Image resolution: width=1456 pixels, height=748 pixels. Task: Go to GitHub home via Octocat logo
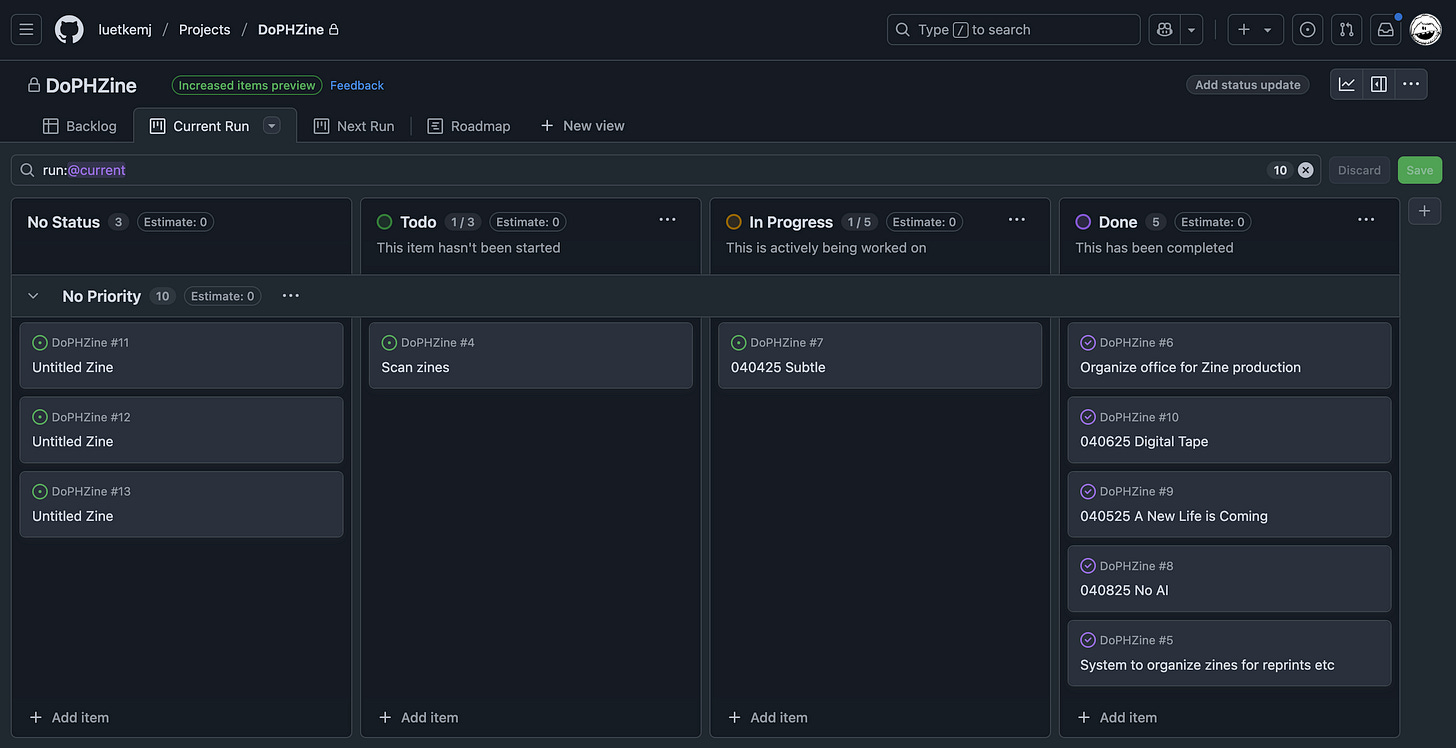pos(69,30)
